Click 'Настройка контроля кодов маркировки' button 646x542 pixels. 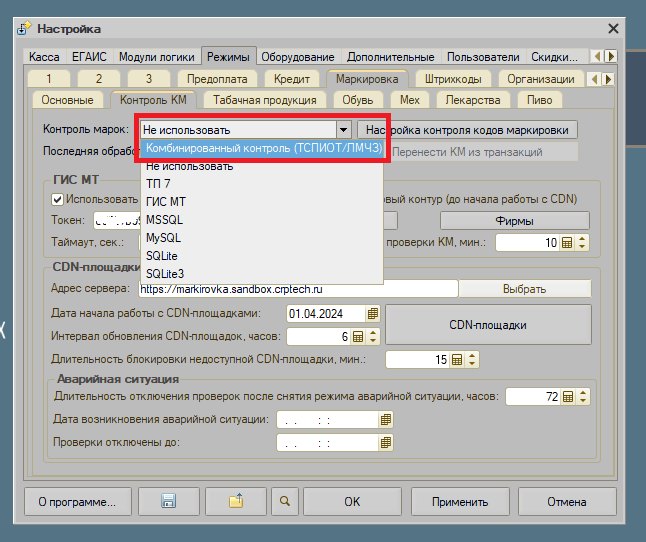click(x=467, y=130)
